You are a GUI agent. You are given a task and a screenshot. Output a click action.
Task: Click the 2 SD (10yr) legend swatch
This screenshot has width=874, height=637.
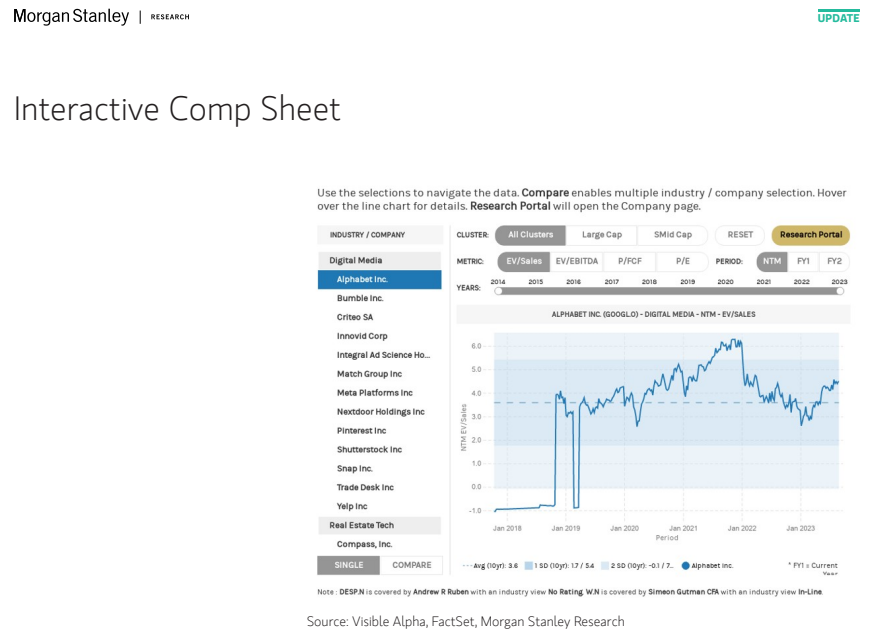click(x=605, y=566)
